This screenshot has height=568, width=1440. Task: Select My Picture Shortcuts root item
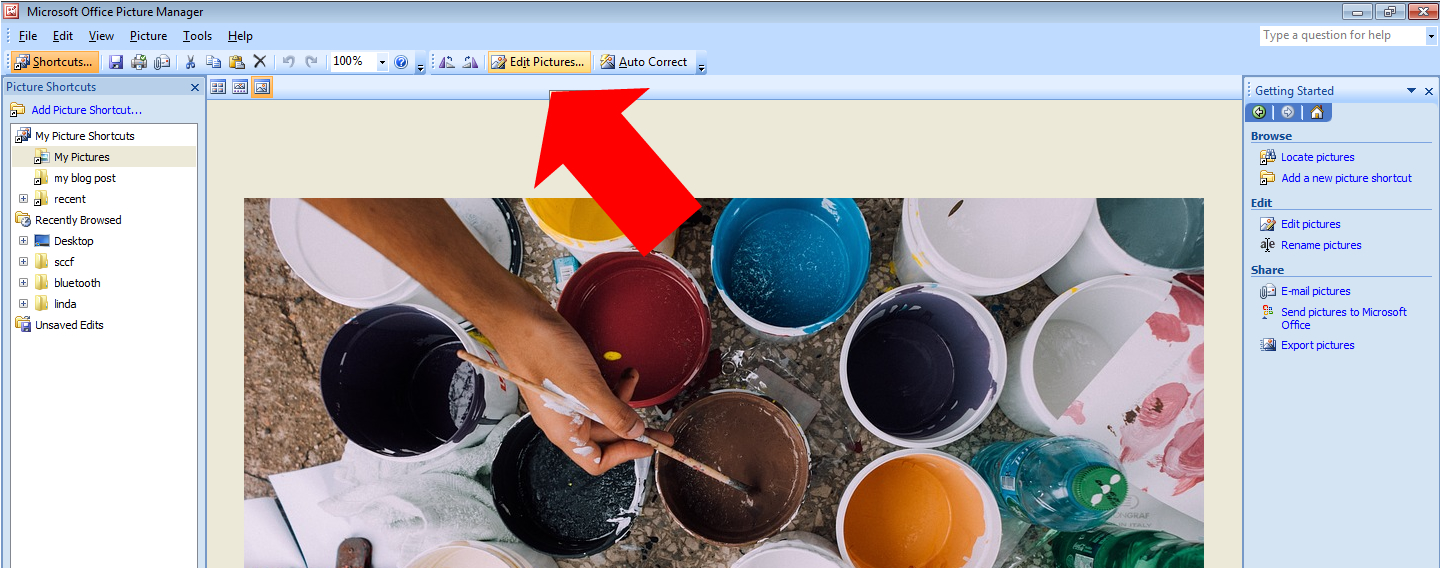[x=85, y=136]
